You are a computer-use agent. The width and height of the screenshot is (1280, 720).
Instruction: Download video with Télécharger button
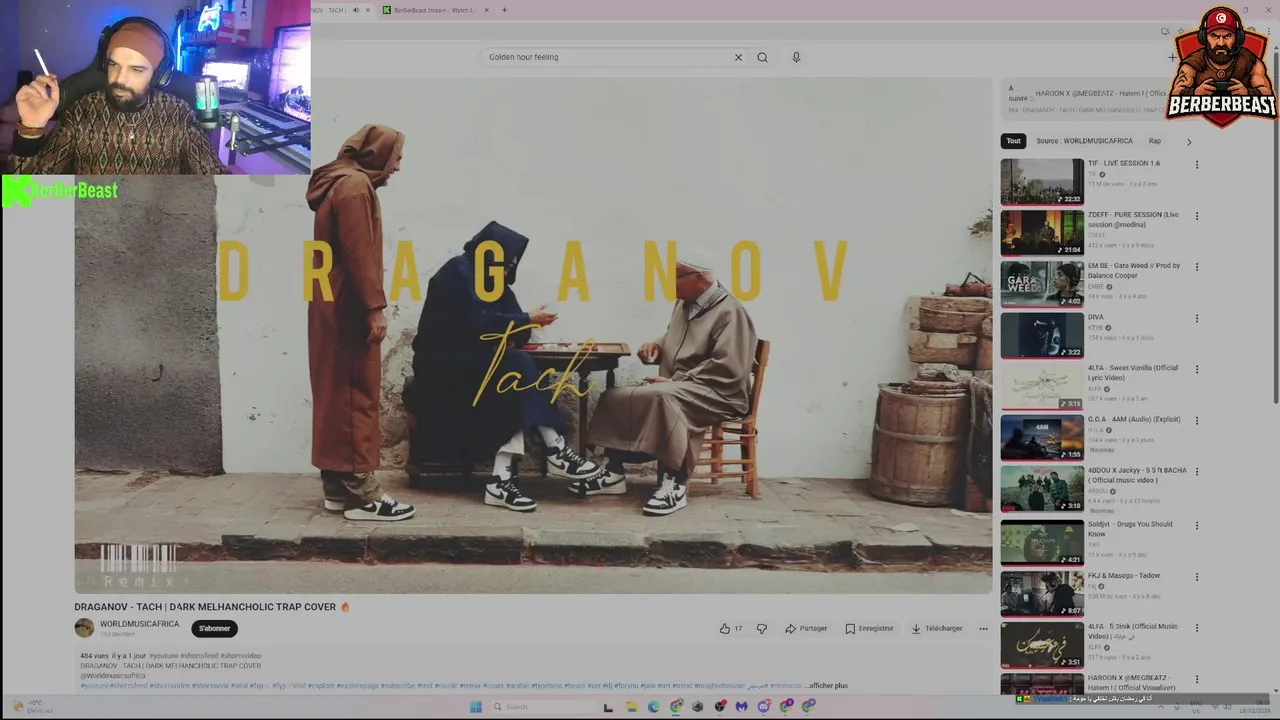936,628
